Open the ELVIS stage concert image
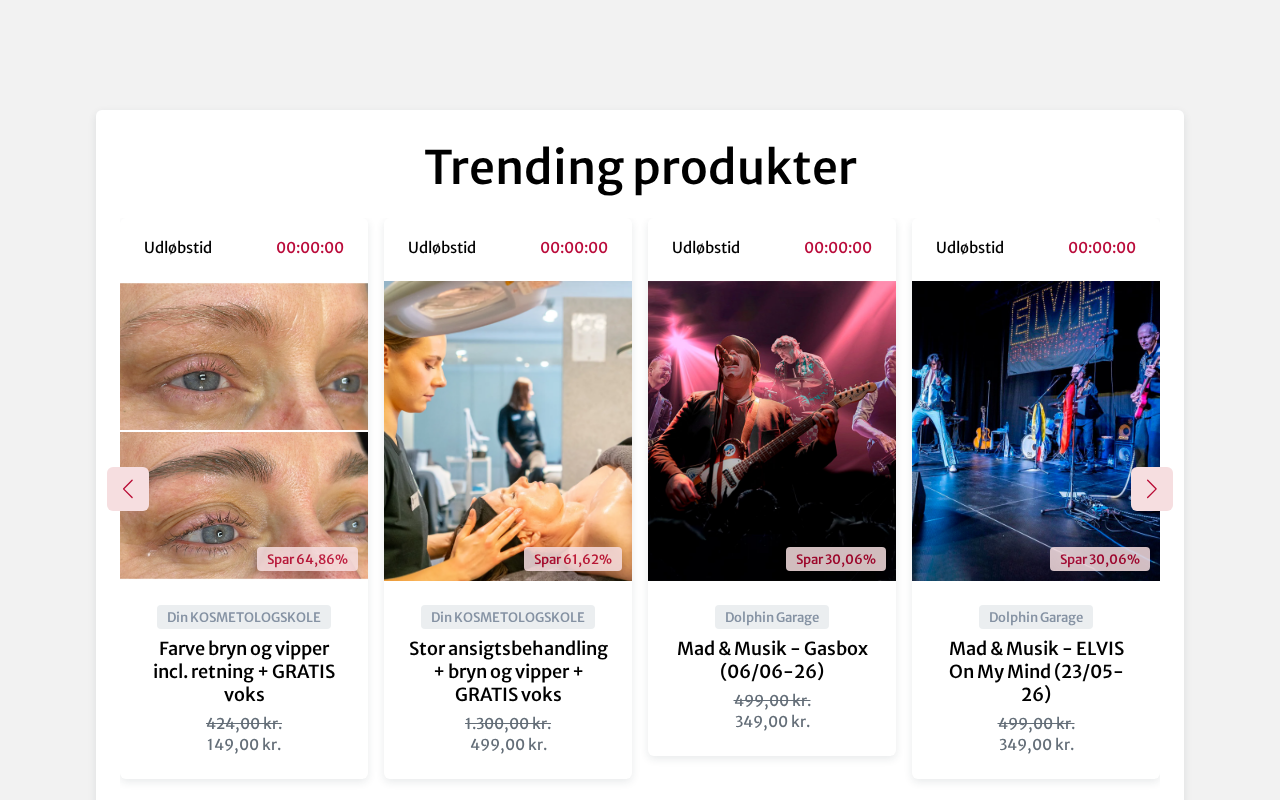This screenshot has height=800, width=1280. pos(1036,431)
